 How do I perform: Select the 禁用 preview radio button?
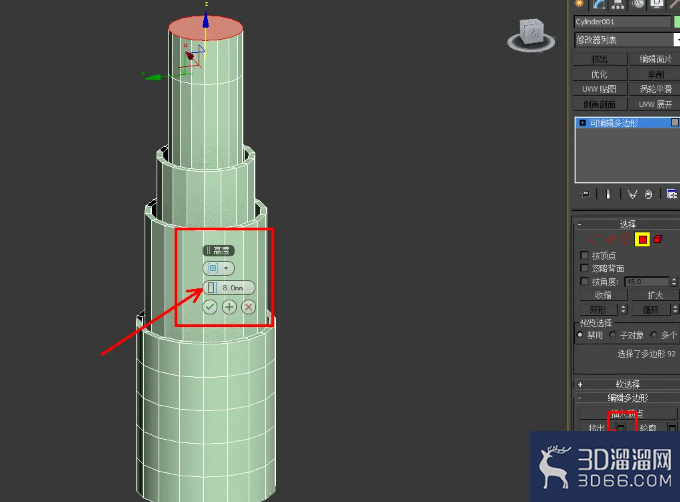click(x=580, y=335)
